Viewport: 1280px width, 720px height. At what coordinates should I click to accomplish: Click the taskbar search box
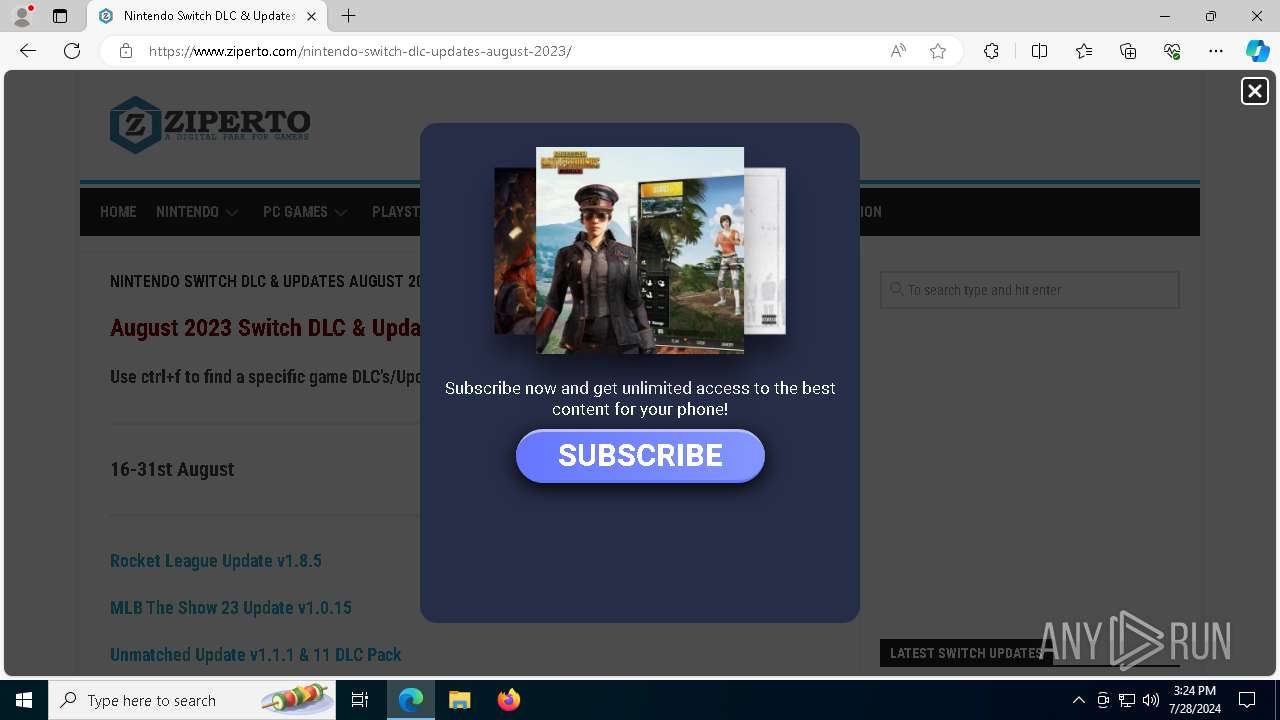click(192, 700)
